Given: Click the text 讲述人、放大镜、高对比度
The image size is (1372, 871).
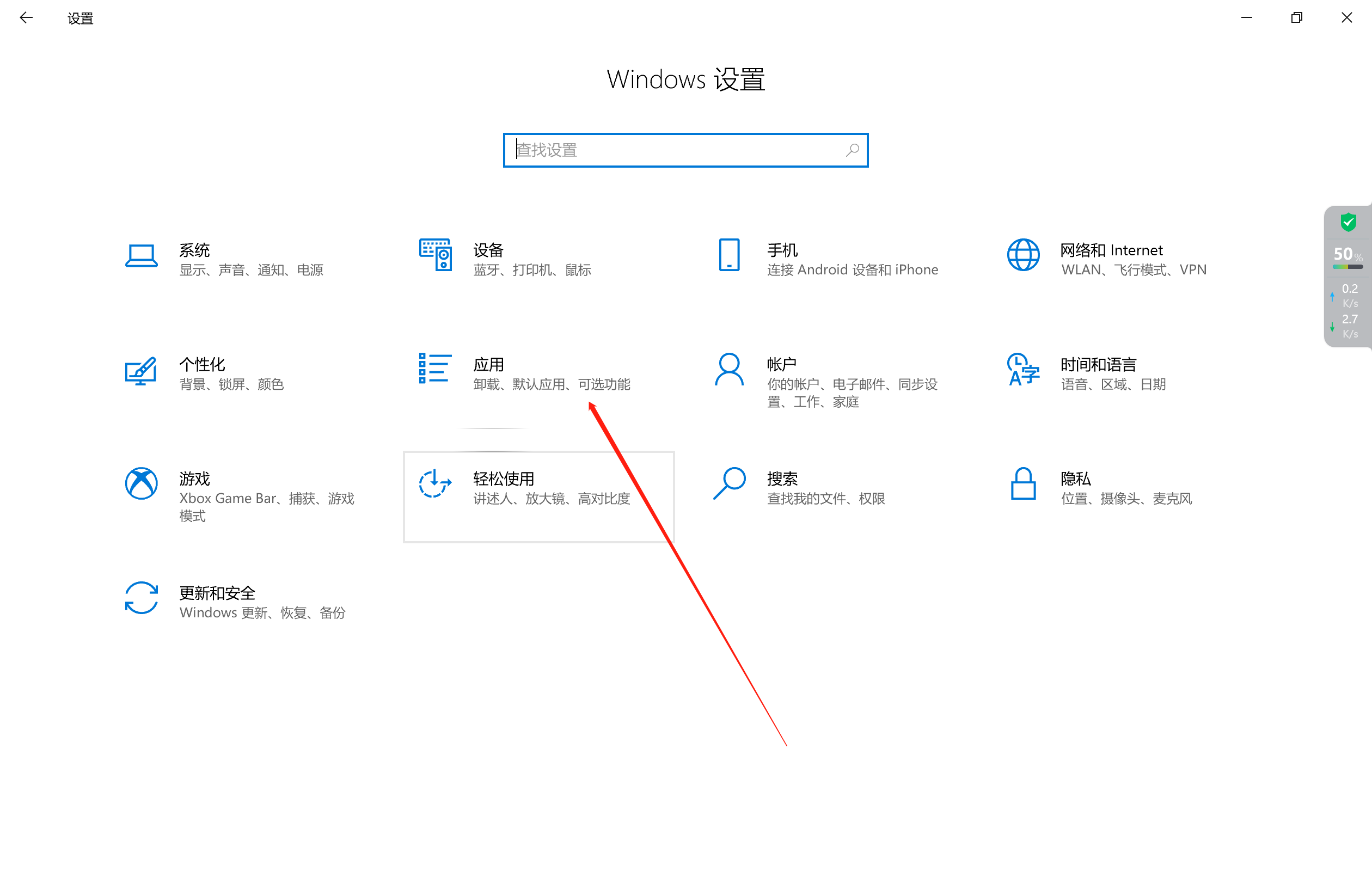Looking at the screenshot, I should 552,499.
